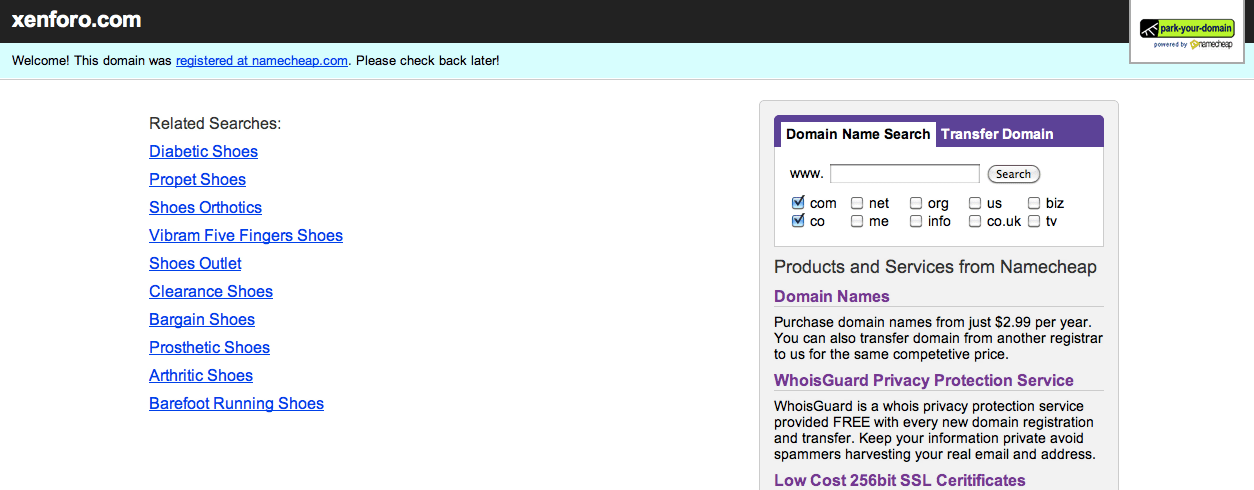Open the Propet Shoes link
1254x490 pixels.
[x=197, y=180]
